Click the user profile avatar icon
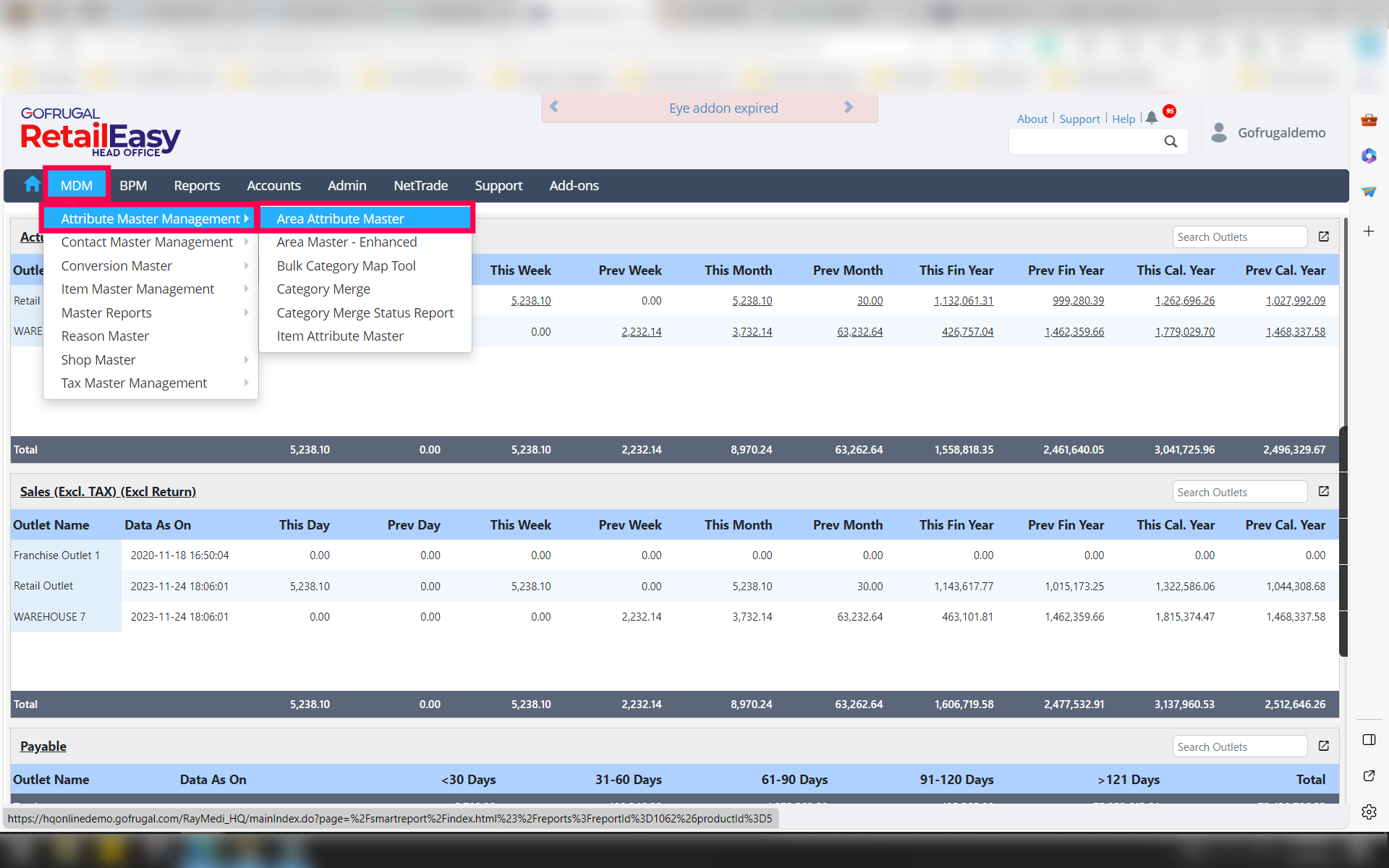 1219,132
